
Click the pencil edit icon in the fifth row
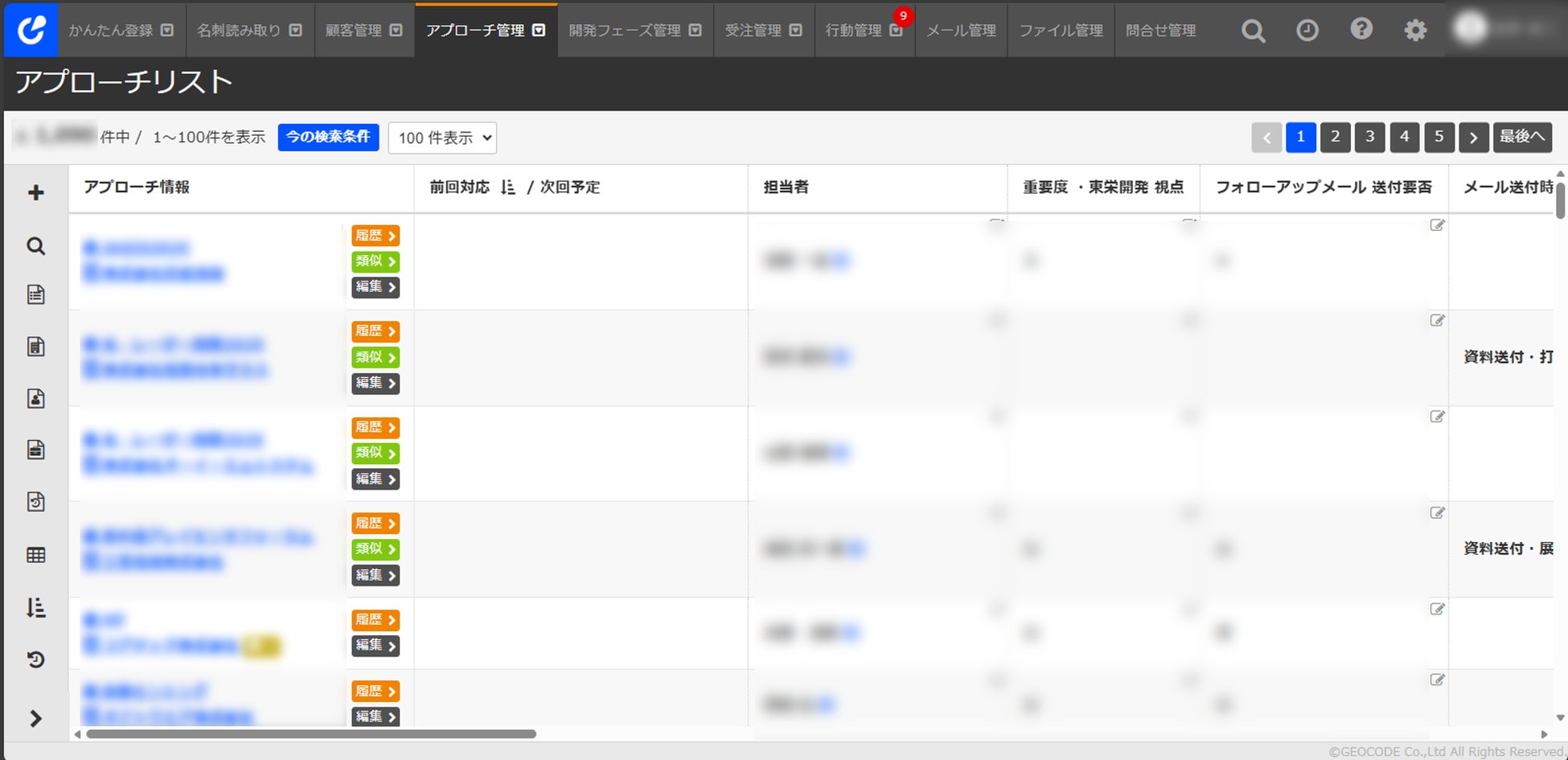pos(1437,609)
